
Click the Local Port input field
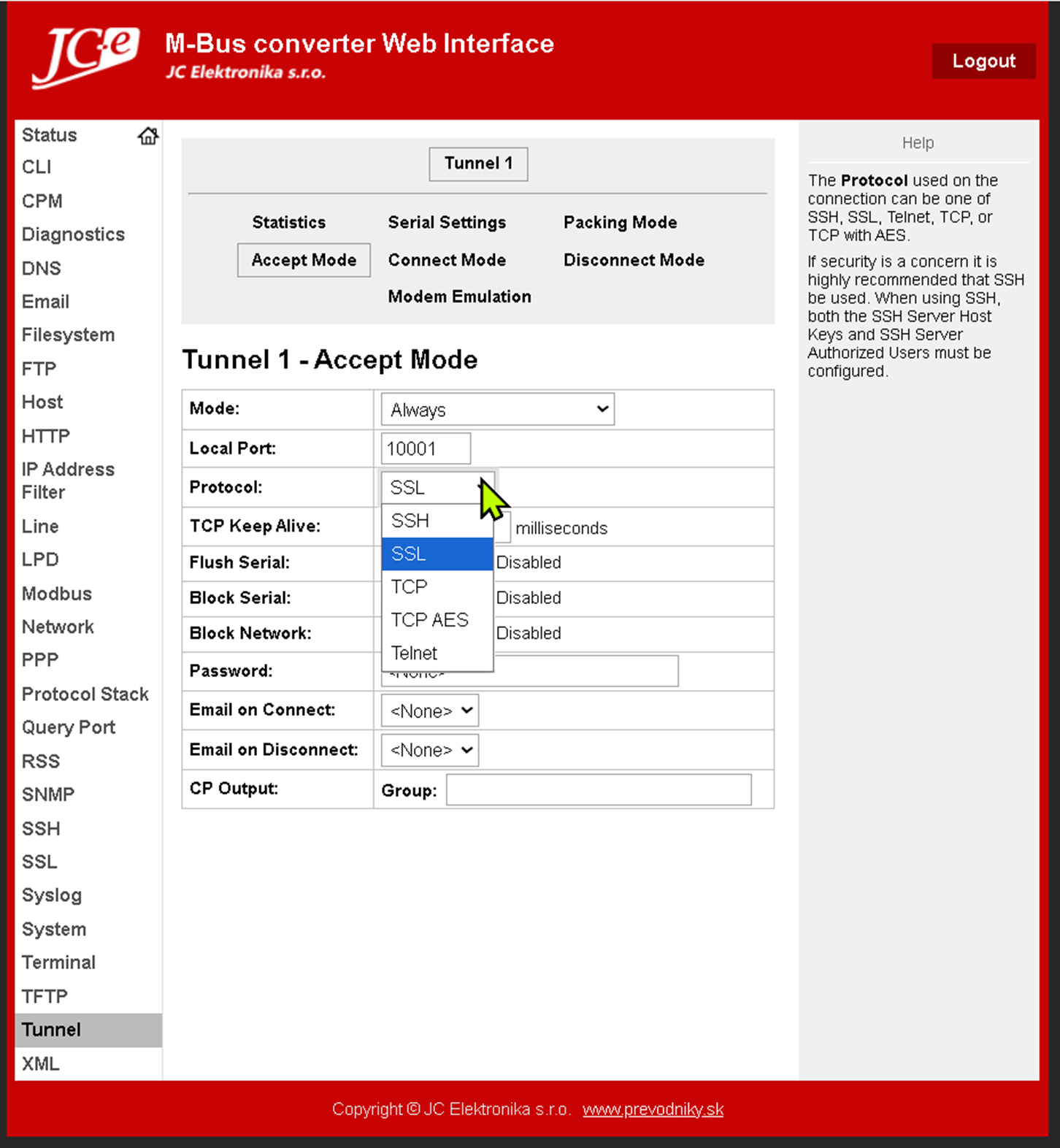pyautogui.click(x=426, y=448)
